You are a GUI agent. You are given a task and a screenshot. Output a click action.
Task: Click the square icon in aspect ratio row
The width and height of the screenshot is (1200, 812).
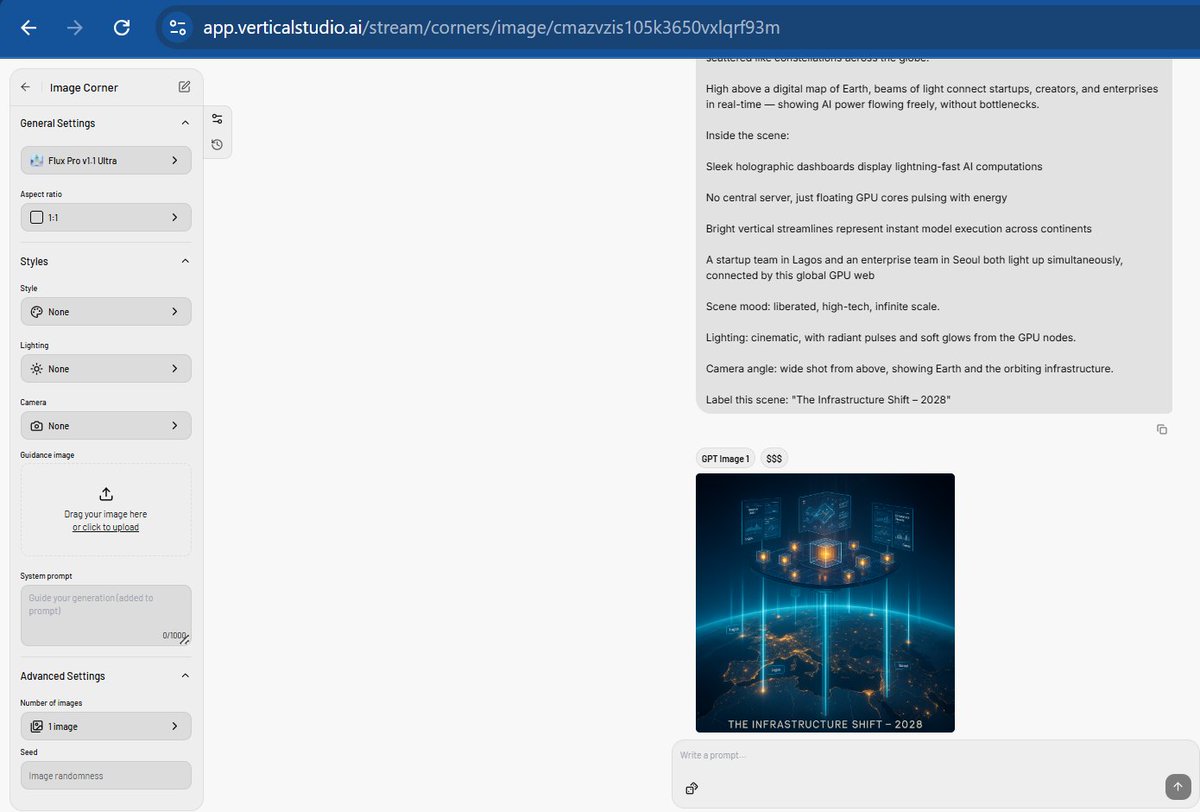tap(37, 217)
